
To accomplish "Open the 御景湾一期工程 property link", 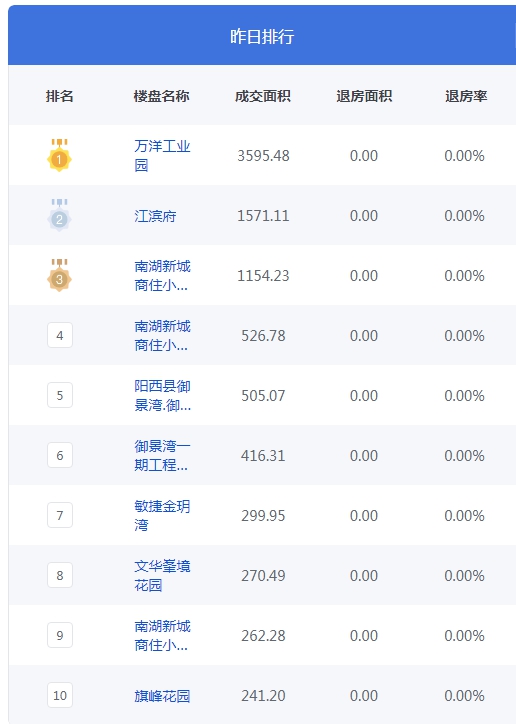I will [162, 456].
